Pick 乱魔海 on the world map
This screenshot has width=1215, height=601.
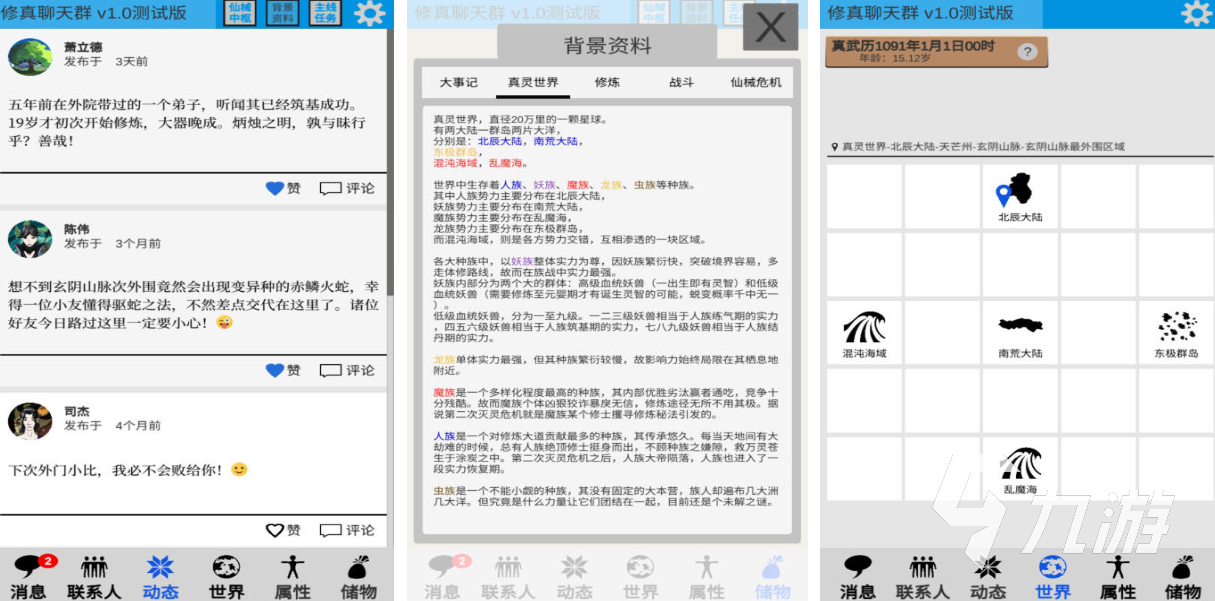[x=1020, y=469]
